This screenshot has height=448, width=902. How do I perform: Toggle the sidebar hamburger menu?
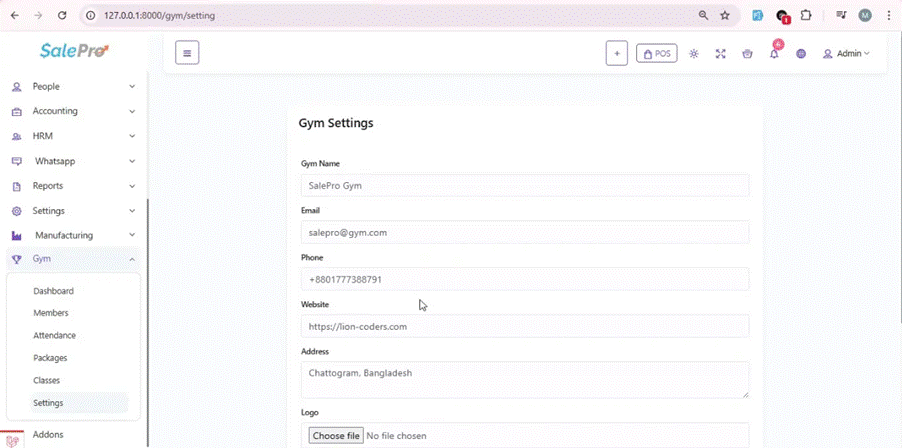click(187, 53)
